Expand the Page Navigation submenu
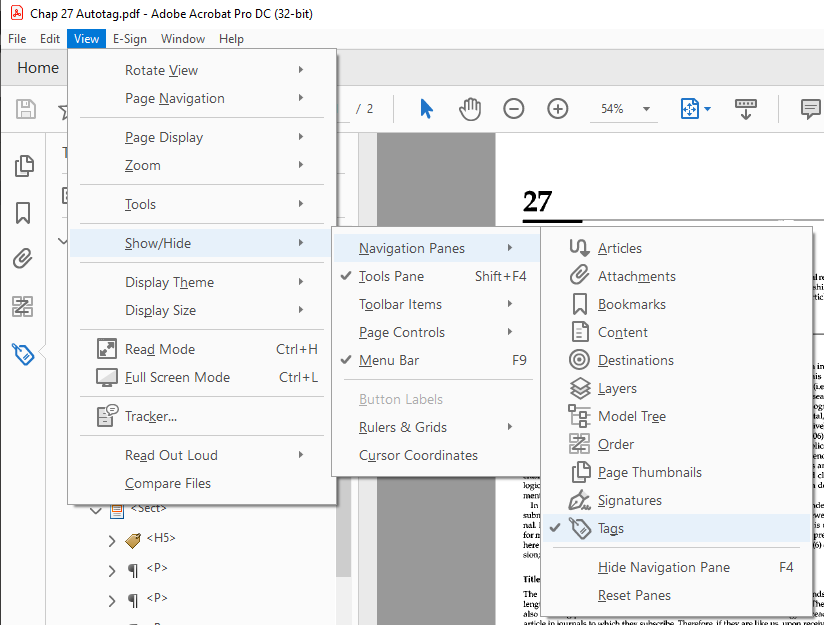The width and height of the screenshot is (824, 625). (202, 98)
